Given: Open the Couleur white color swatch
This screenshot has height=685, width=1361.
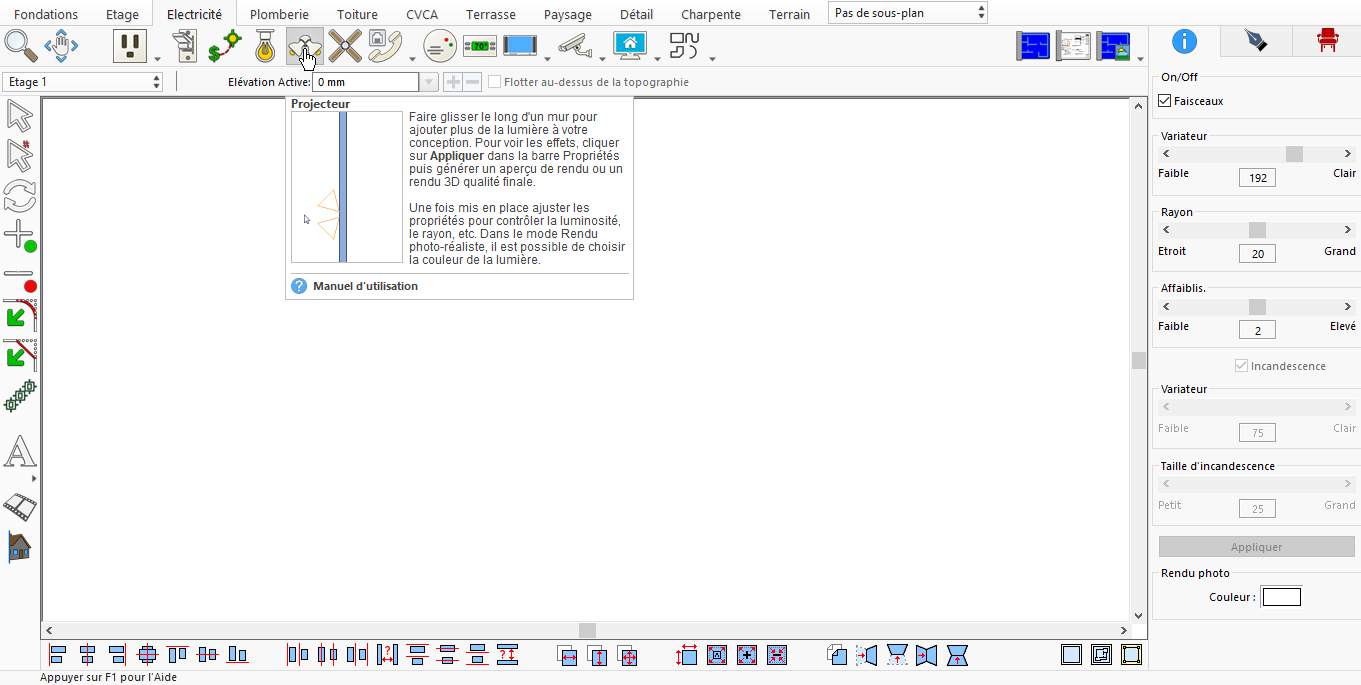Looking at the screenshot, I should [x=1281, y=597].
